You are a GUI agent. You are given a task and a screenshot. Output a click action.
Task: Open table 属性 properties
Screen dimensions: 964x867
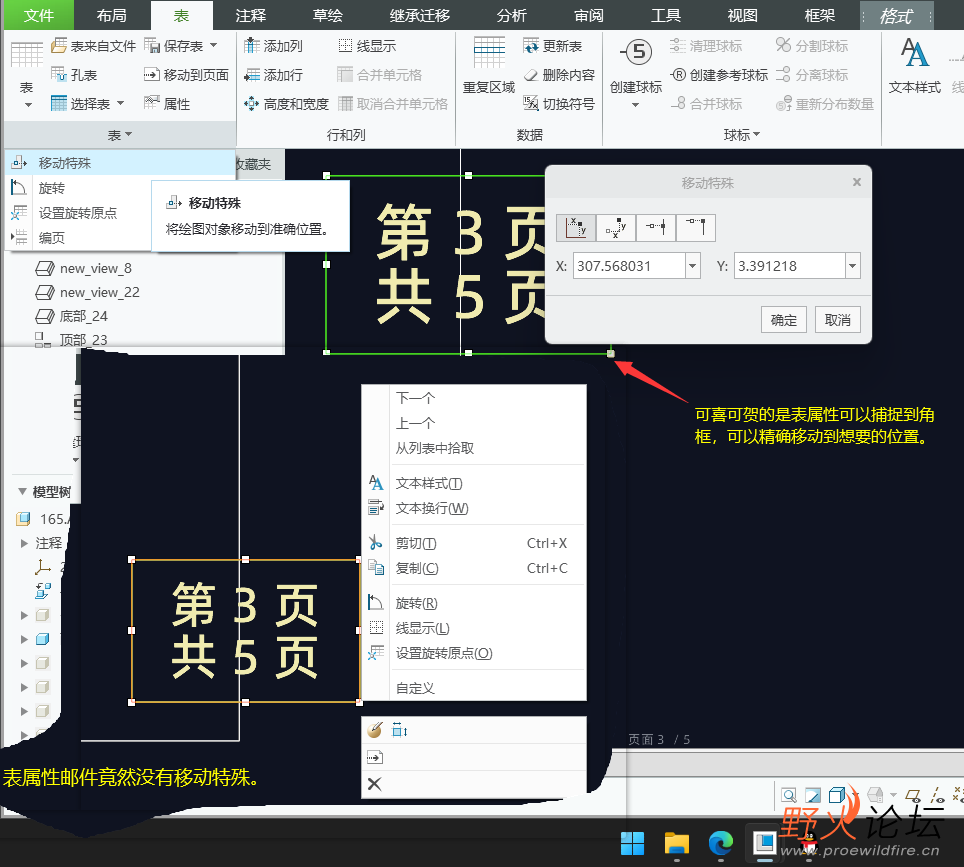pos(167,103)
